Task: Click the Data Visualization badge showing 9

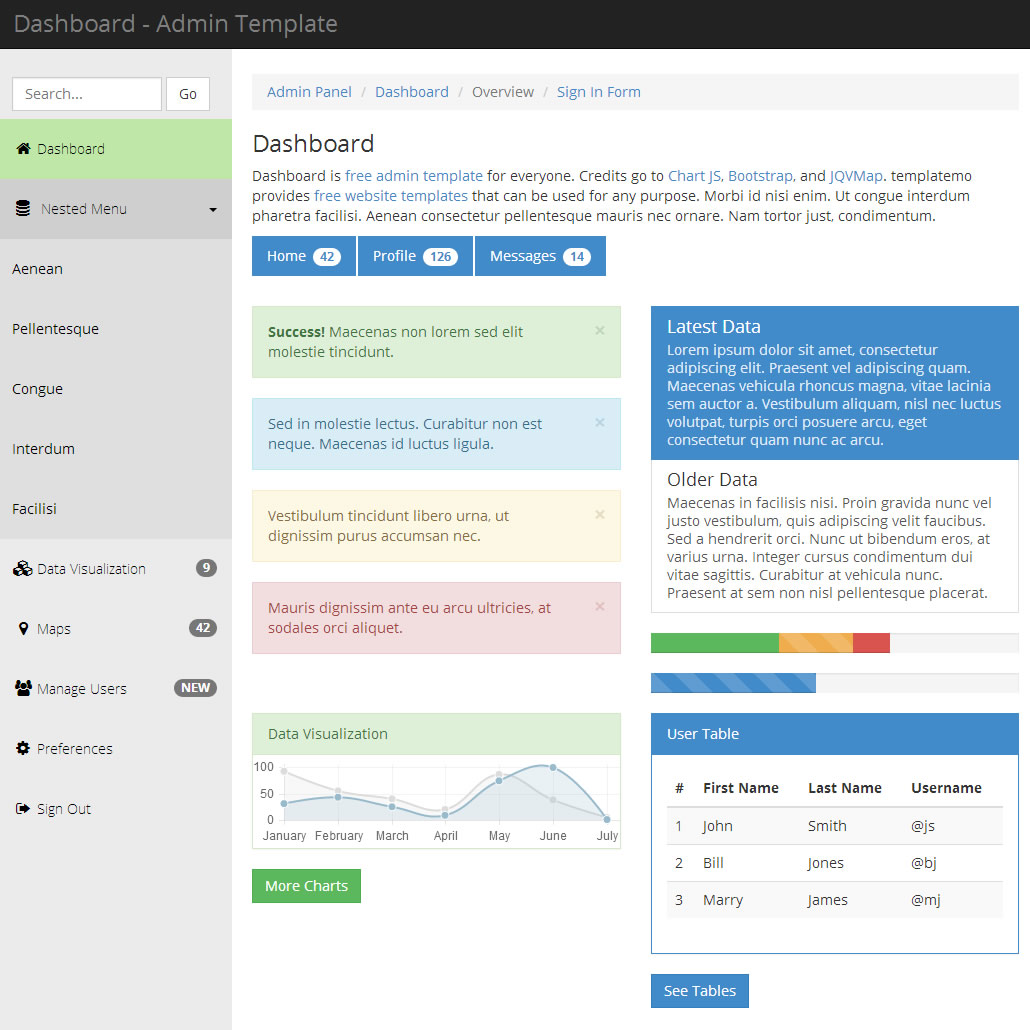Action: (x=205, y=568)
